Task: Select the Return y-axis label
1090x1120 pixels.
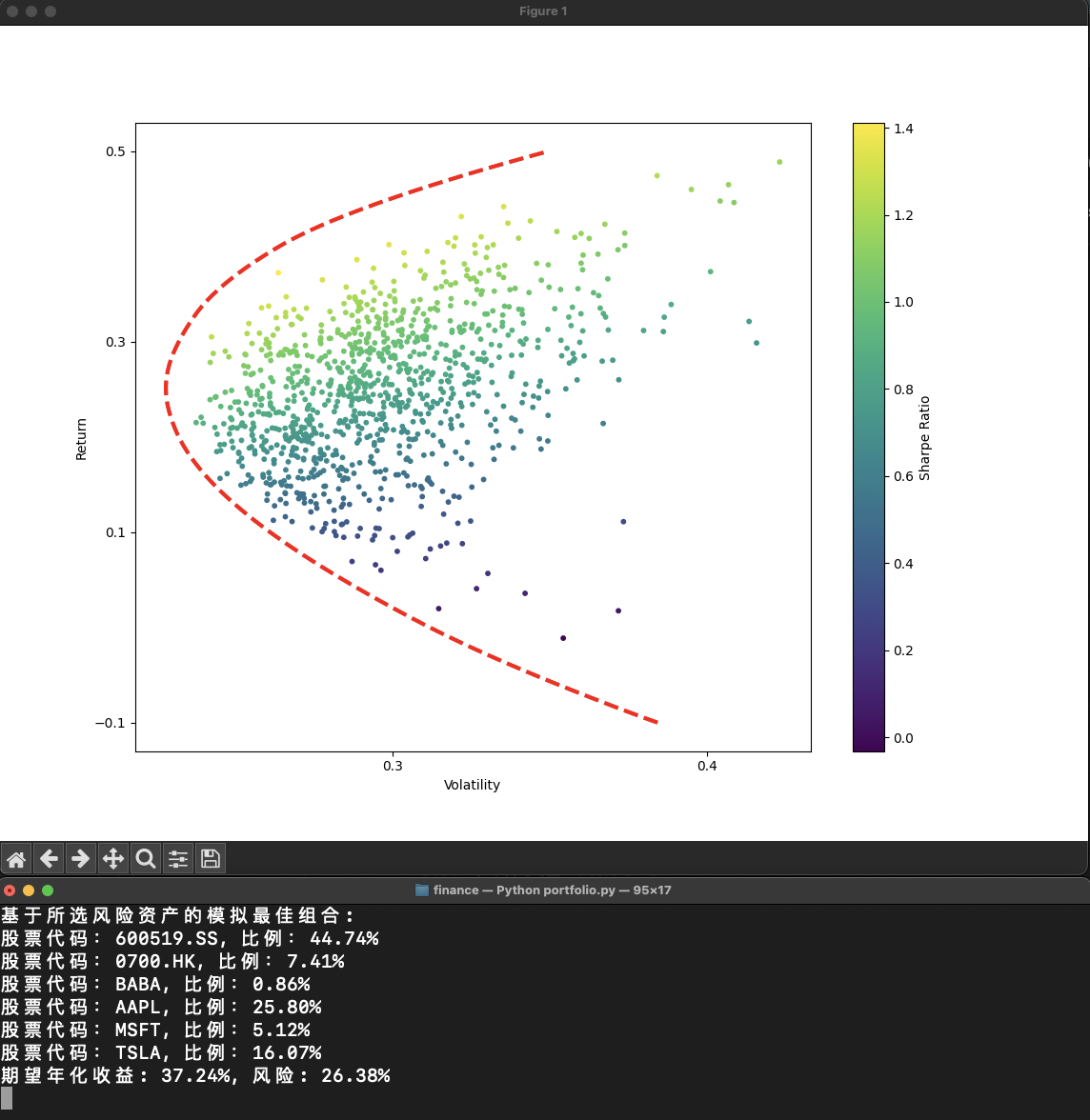Action: click(x=81, y=439)
